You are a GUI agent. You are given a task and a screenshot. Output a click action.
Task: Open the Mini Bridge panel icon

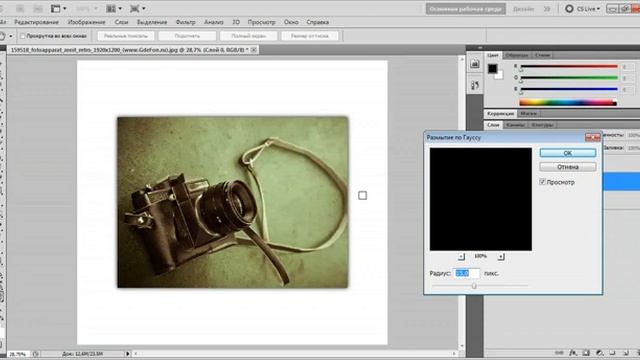click(x=475, y=64)
